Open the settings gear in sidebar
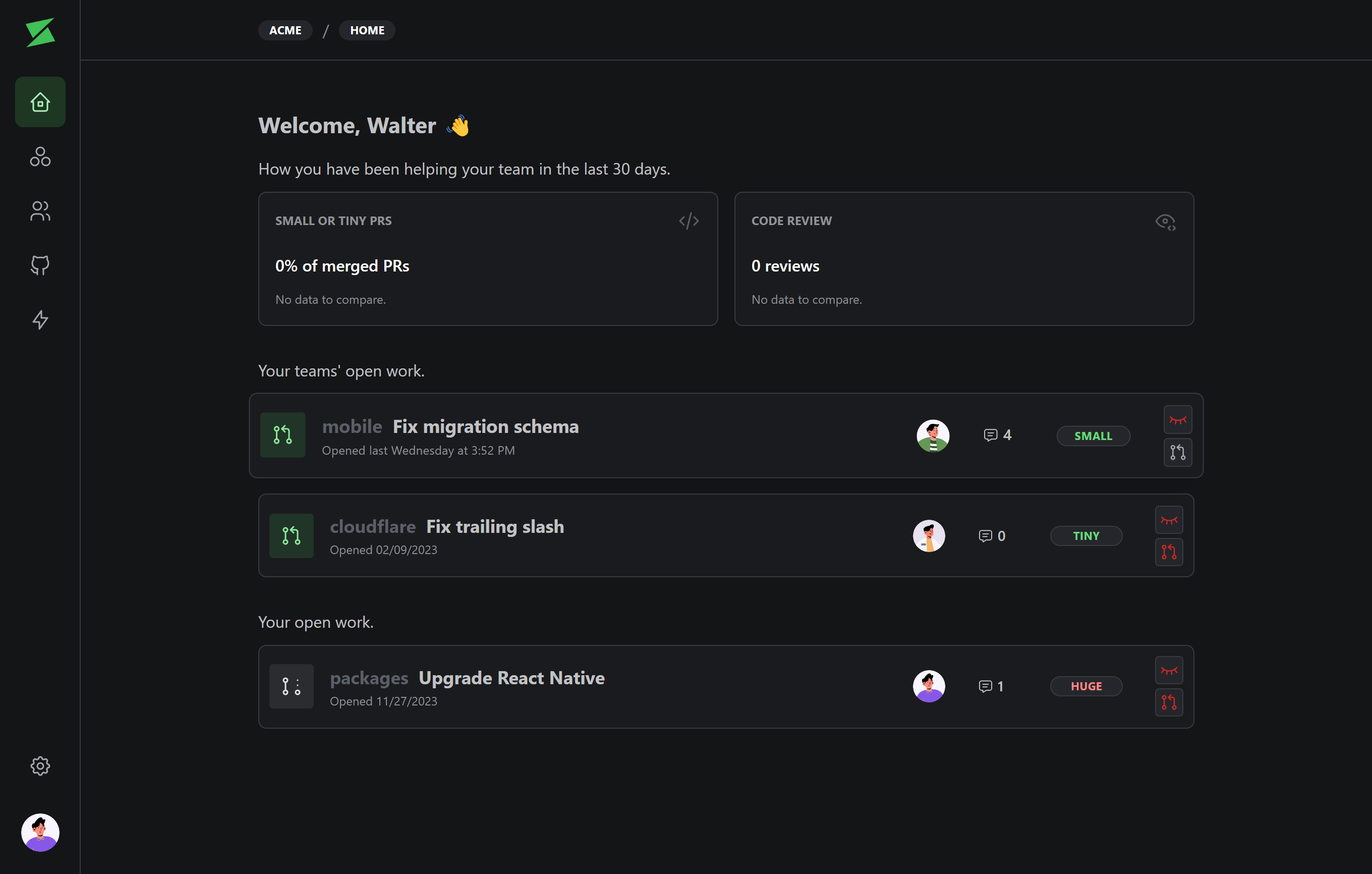Screen dimensions: 1372x874 point(40,766)
